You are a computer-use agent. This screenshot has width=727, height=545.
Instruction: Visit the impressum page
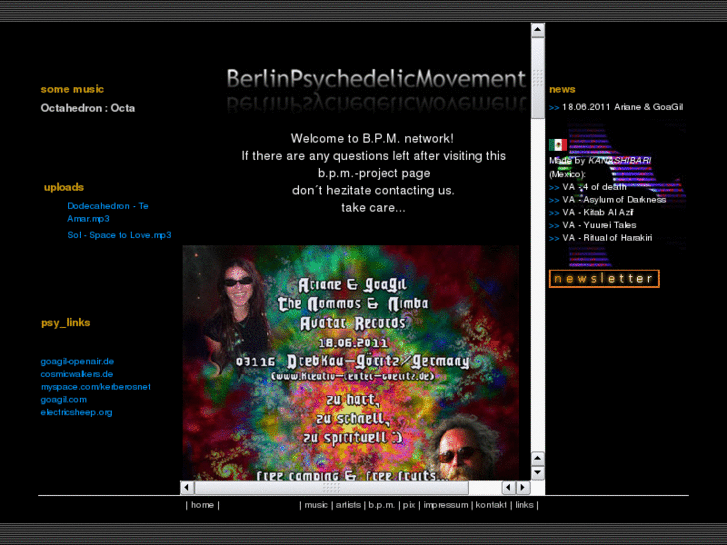coord(445,505)
